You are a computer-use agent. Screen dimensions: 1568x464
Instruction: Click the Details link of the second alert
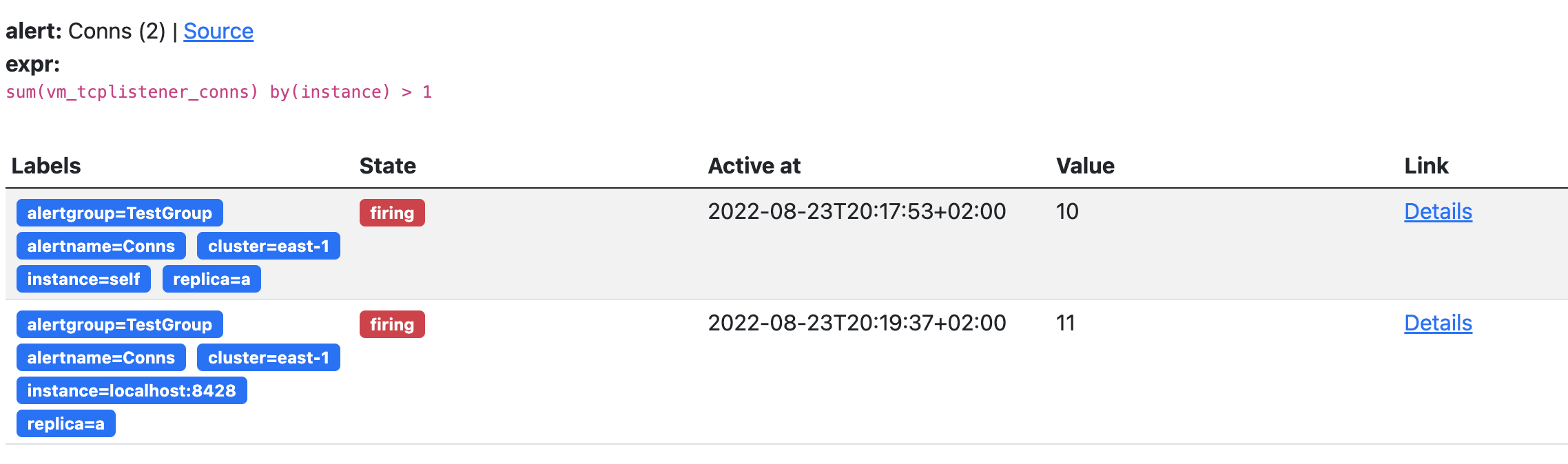(x=1437, y=324)
